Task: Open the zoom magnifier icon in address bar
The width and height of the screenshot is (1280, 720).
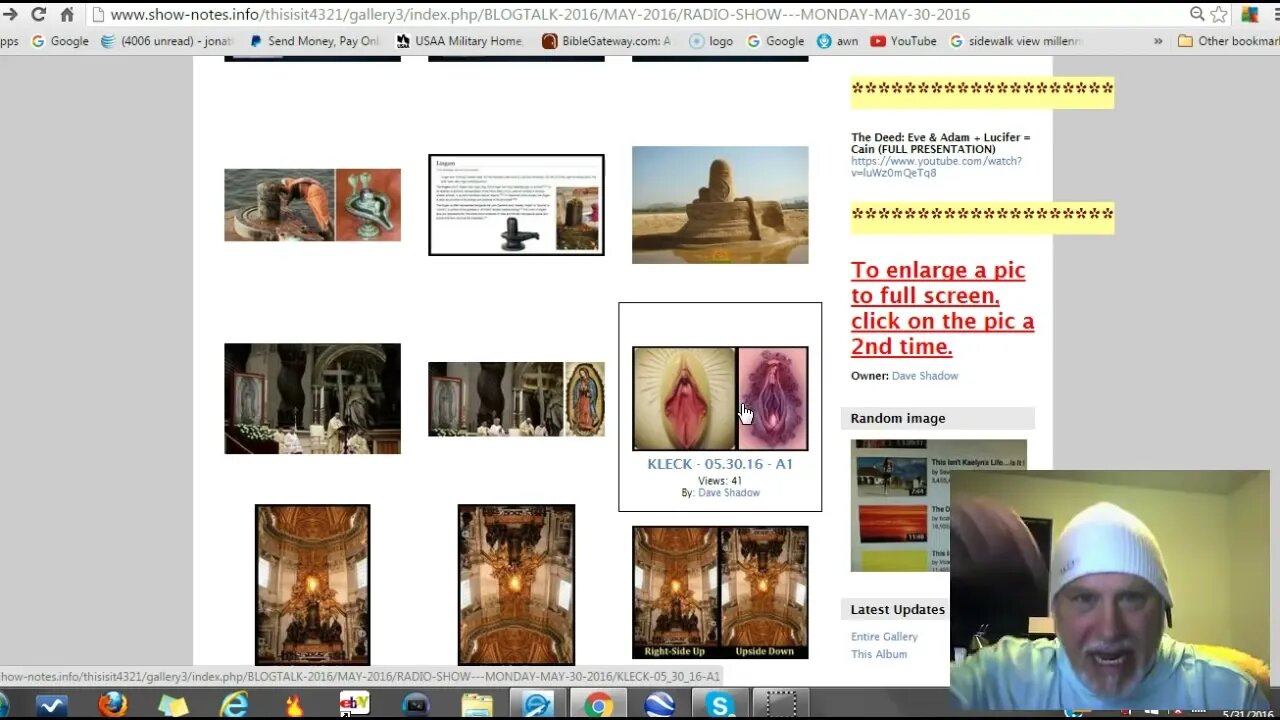Action: pos(1196,14)
